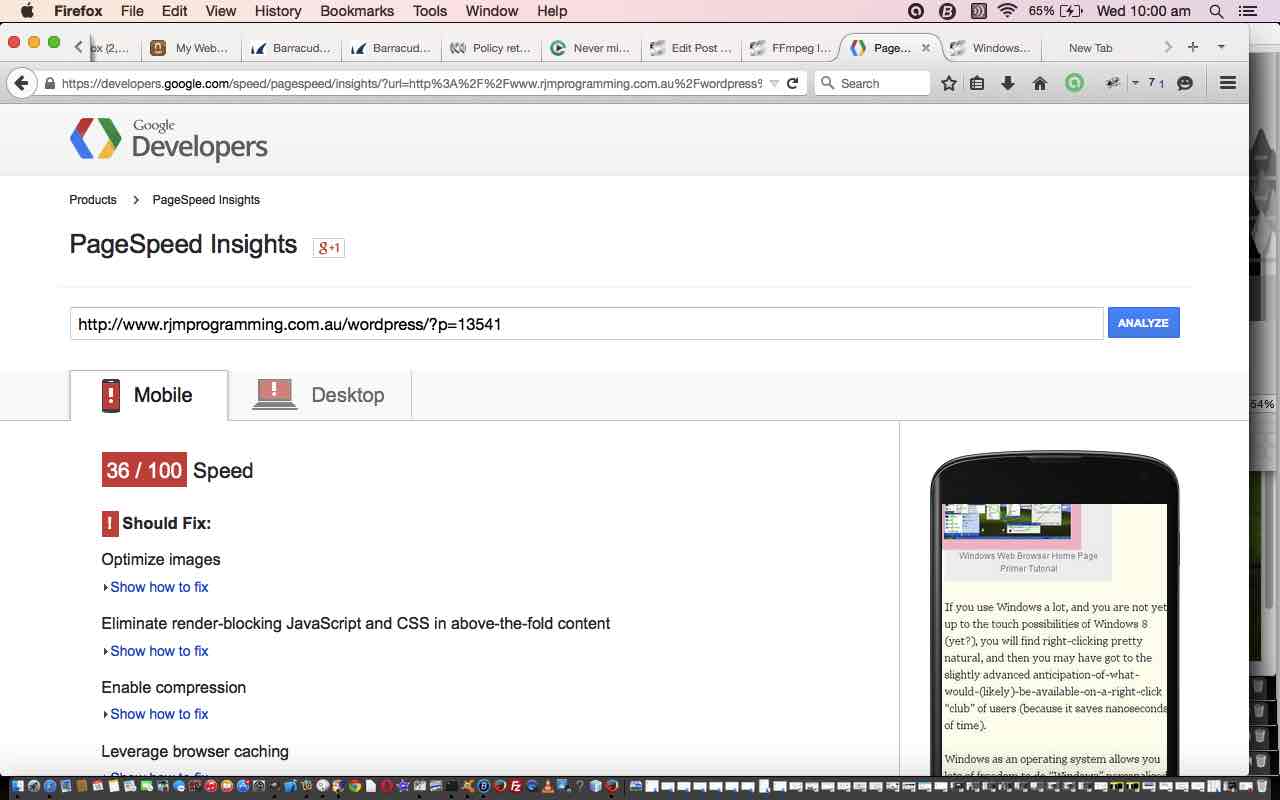This screenshot has width=1280, height=800.
Task: Click the chat smiley toolbar icon
Action: point(1185,84)
